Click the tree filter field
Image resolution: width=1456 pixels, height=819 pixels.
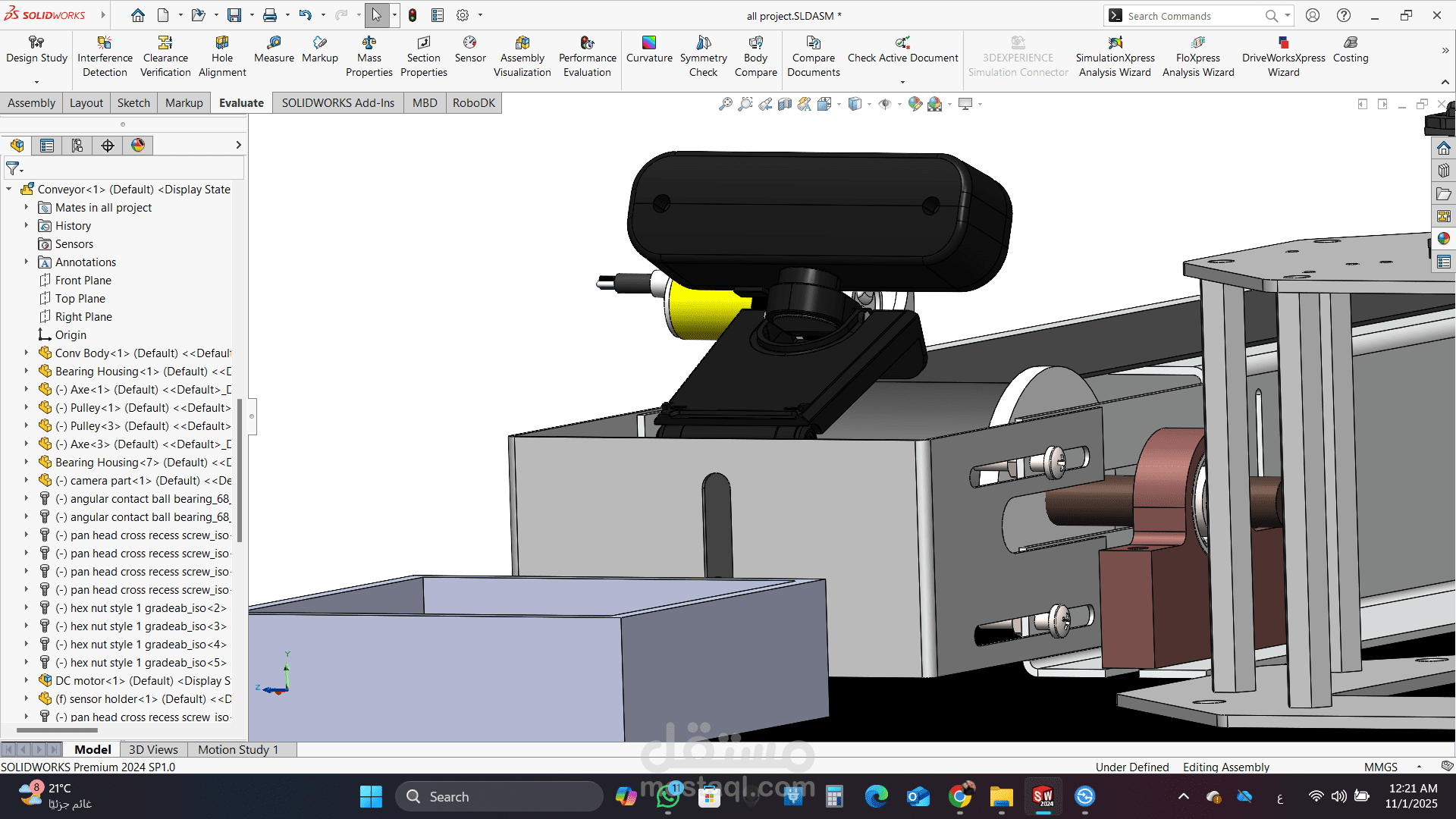tap(124, 168)
